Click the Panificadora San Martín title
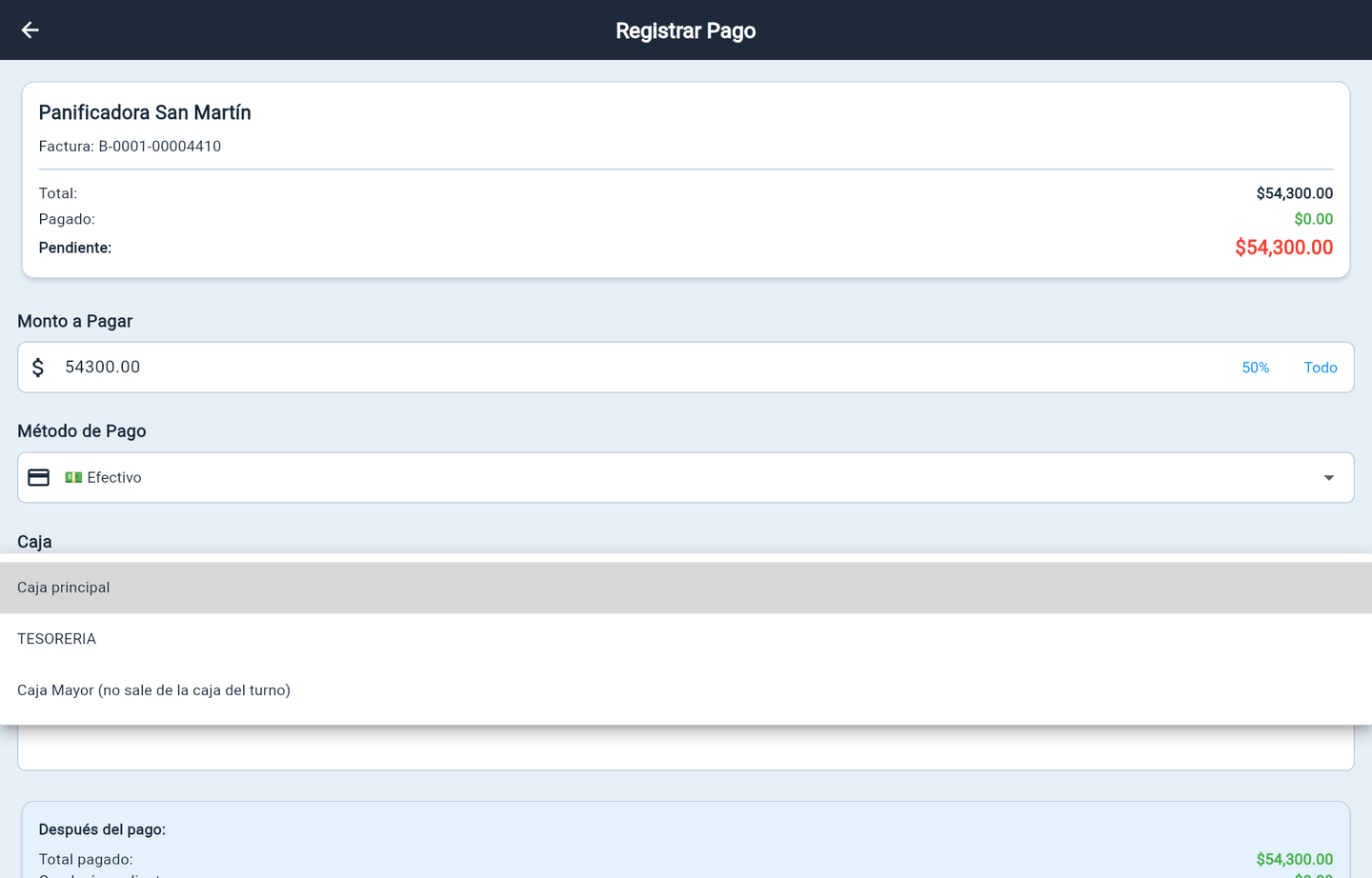This screenshot has width=1372, height=878. point(145,112)
